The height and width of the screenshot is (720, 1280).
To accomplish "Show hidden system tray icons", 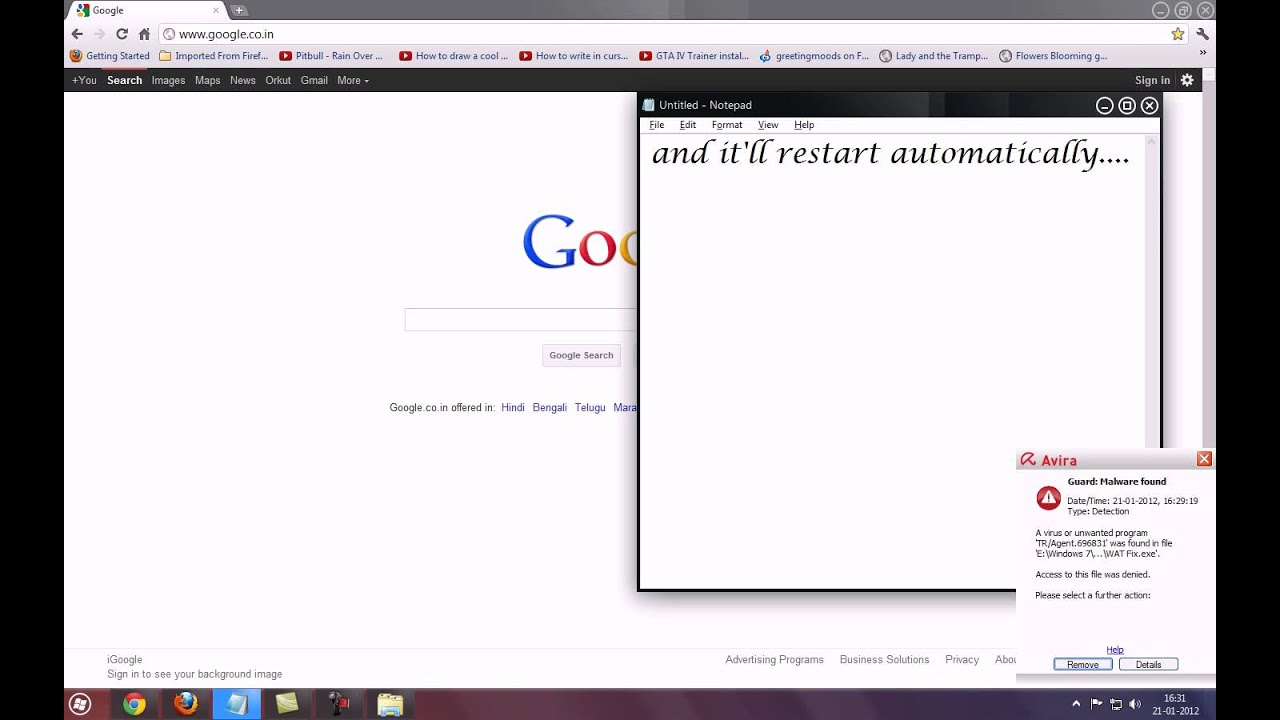I will click(x=1076, y=704).
